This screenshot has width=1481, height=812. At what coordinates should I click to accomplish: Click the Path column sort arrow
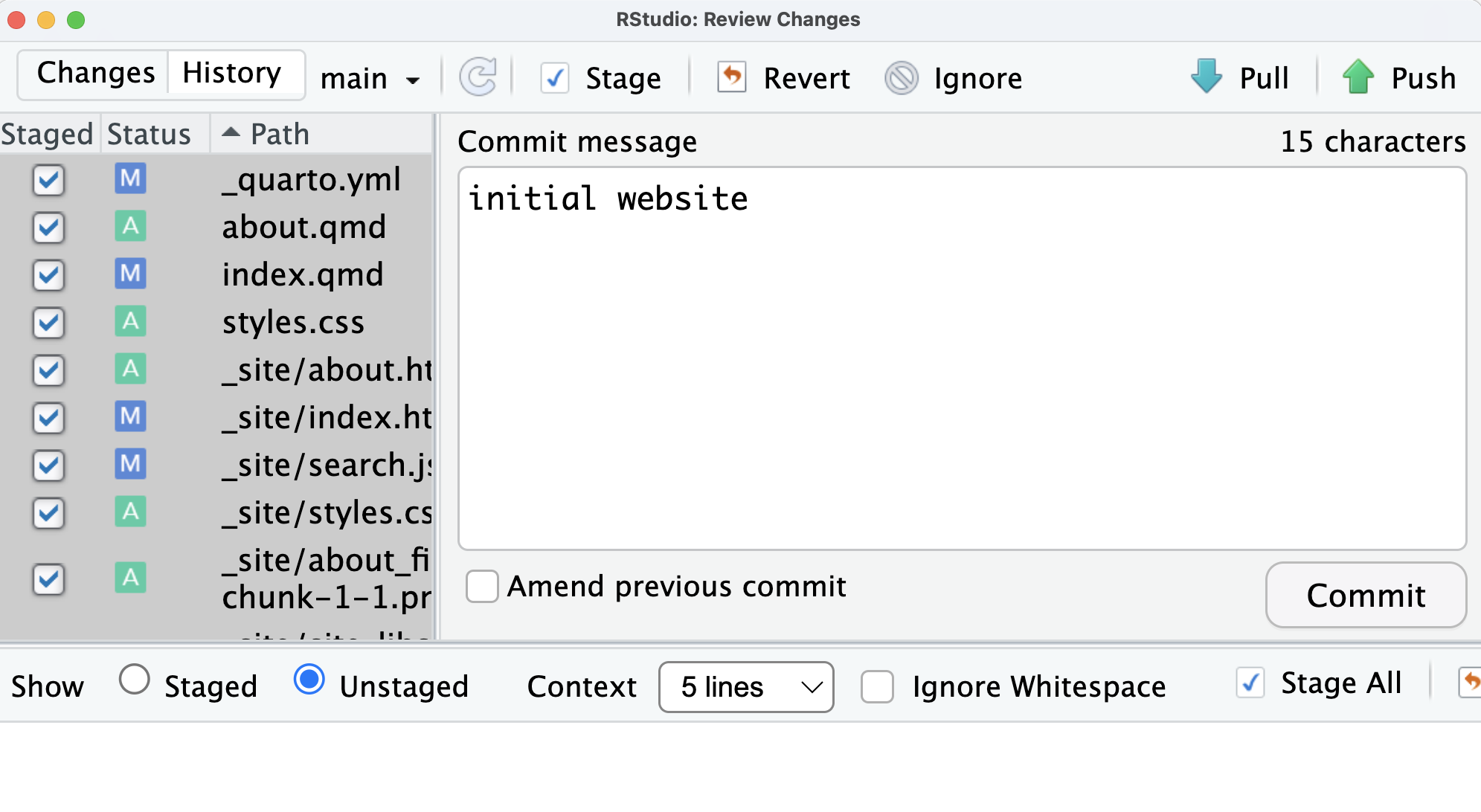click(231, 133)
